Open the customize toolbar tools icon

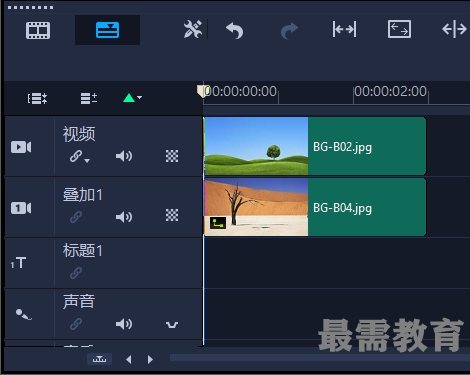(x=193, y=29)
